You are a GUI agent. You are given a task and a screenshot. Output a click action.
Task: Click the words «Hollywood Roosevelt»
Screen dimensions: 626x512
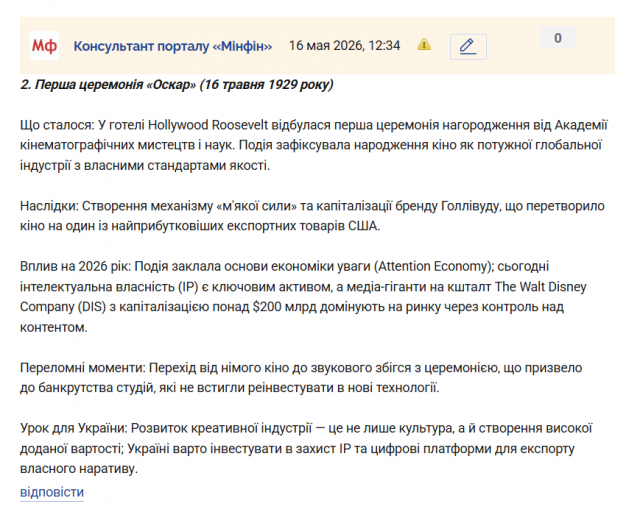208,125
